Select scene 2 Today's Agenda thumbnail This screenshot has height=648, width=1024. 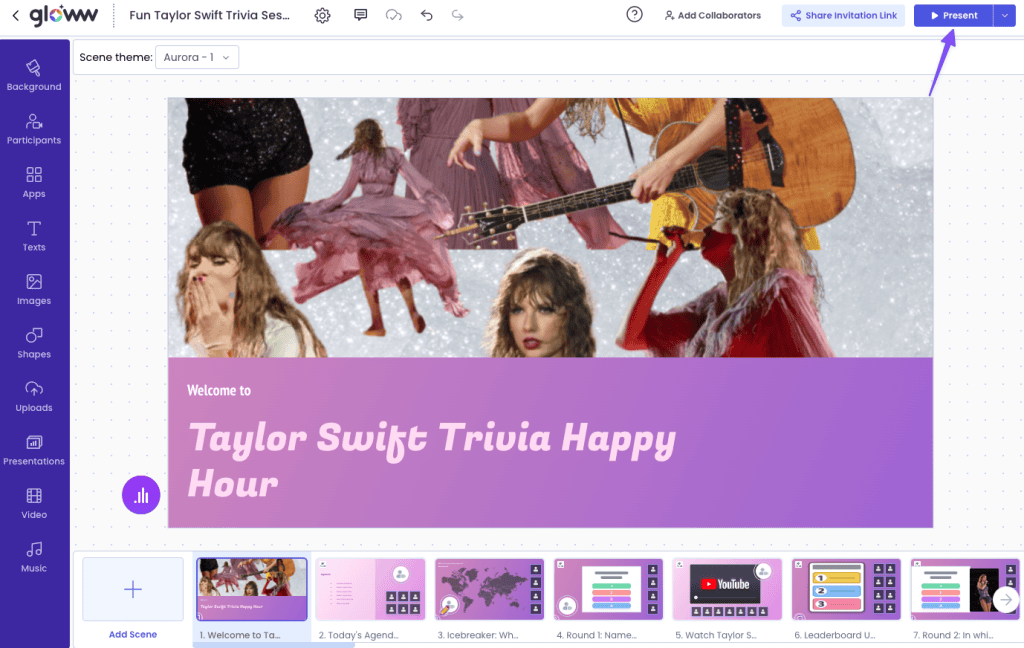[370, 589]
